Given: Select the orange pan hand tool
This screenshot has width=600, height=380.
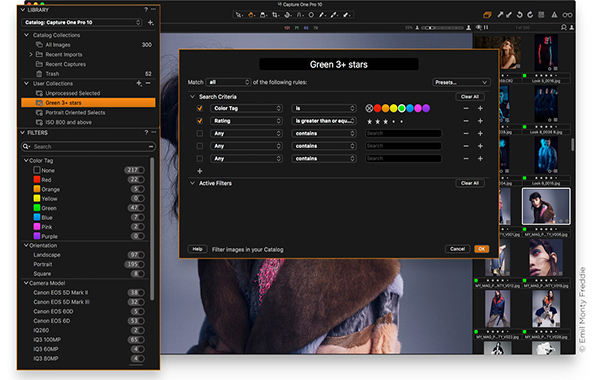Looking at the screenshot, I should pos(251,15).
